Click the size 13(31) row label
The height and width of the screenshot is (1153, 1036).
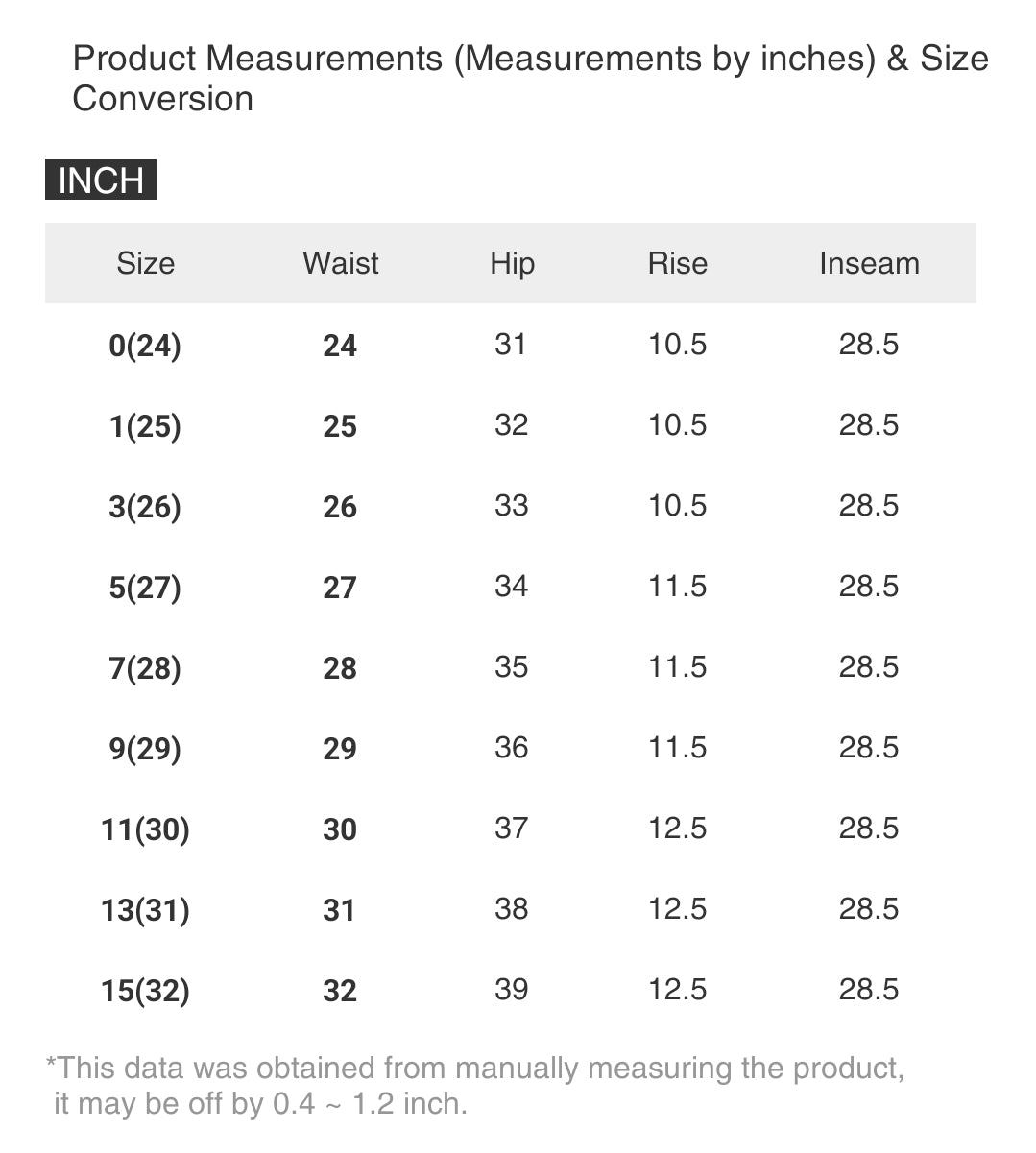click(x=145, y=910)
